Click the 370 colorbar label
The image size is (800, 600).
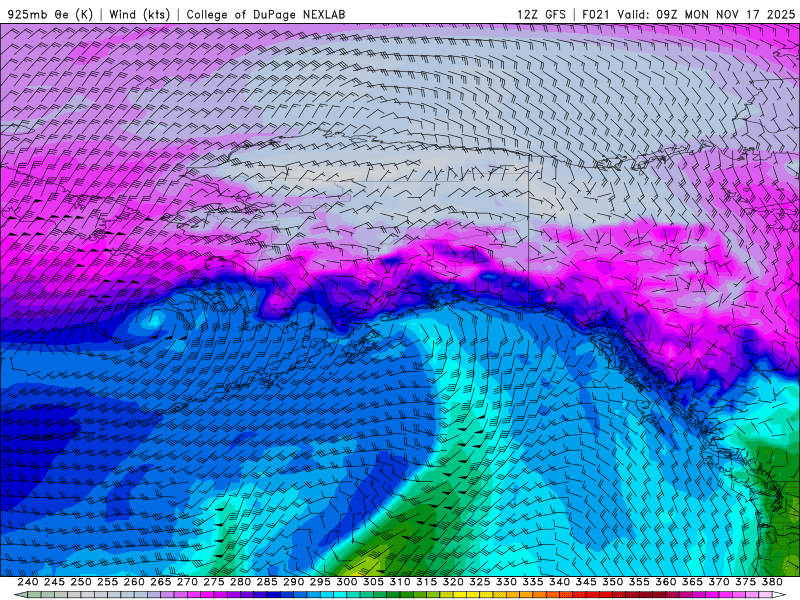[719, 582]
